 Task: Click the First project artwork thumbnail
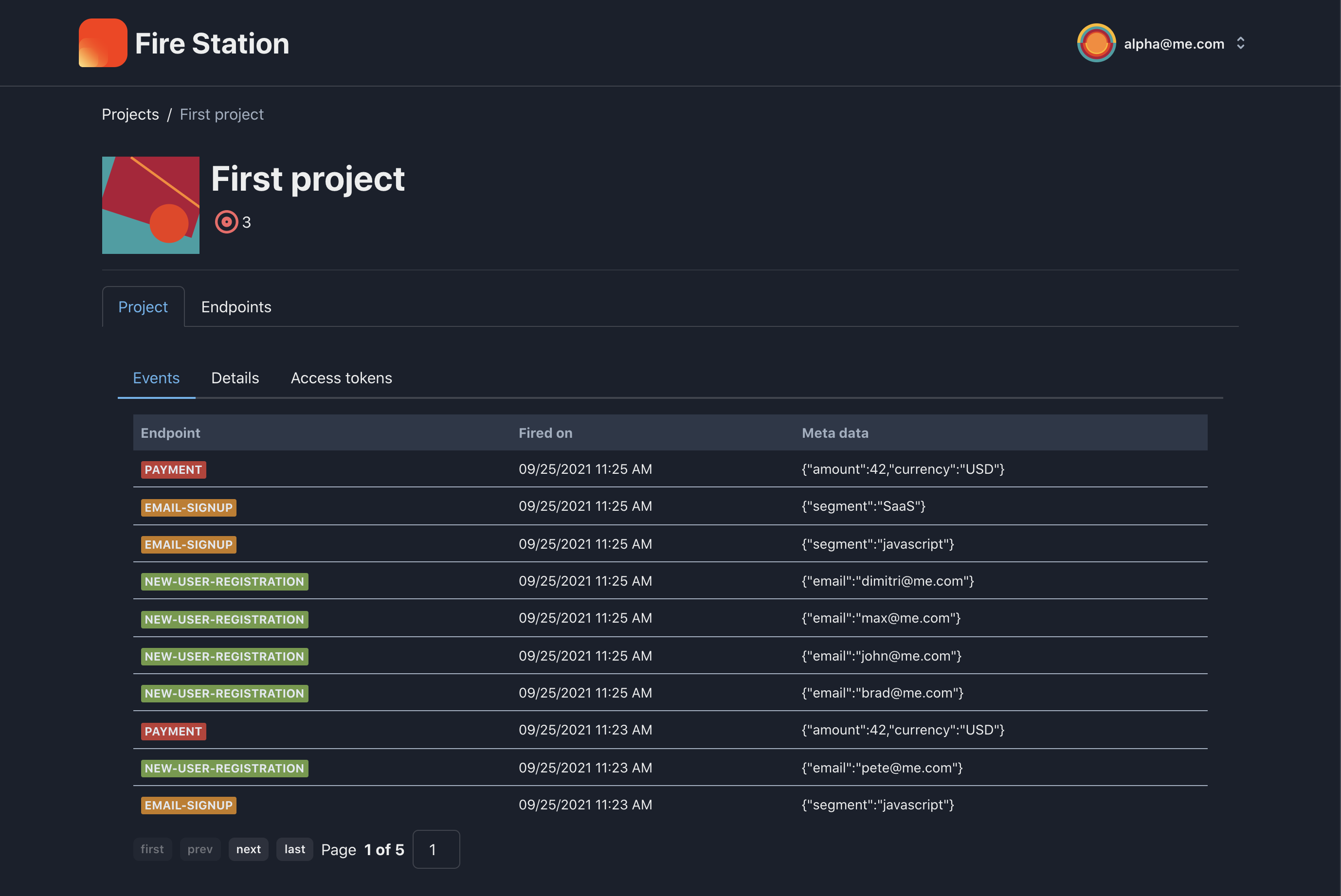click(150, 205)
